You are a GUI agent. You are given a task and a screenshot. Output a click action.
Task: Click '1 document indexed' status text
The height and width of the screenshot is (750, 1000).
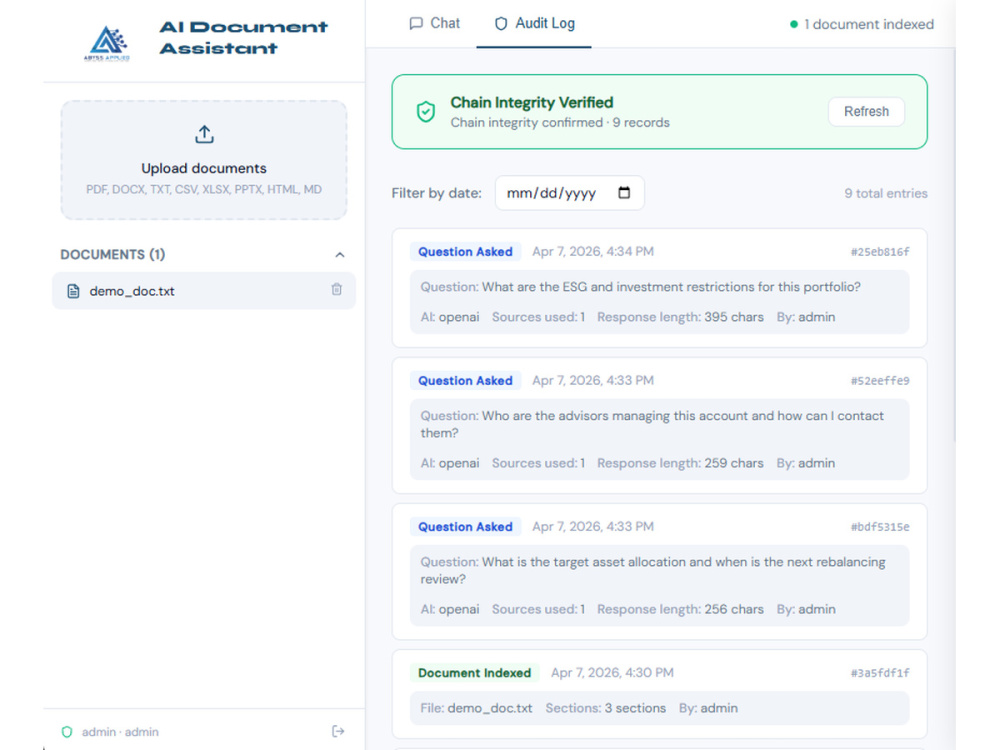869,24
